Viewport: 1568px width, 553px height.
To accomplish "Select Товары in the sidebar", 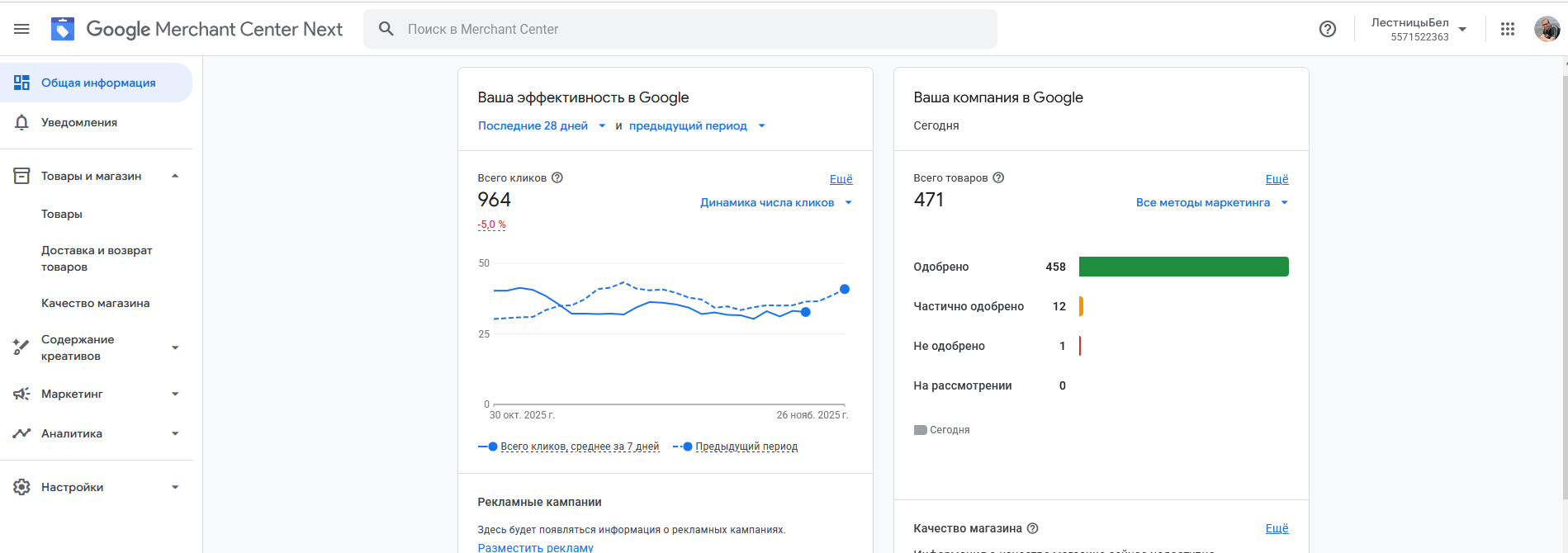I will click(62, 214).
